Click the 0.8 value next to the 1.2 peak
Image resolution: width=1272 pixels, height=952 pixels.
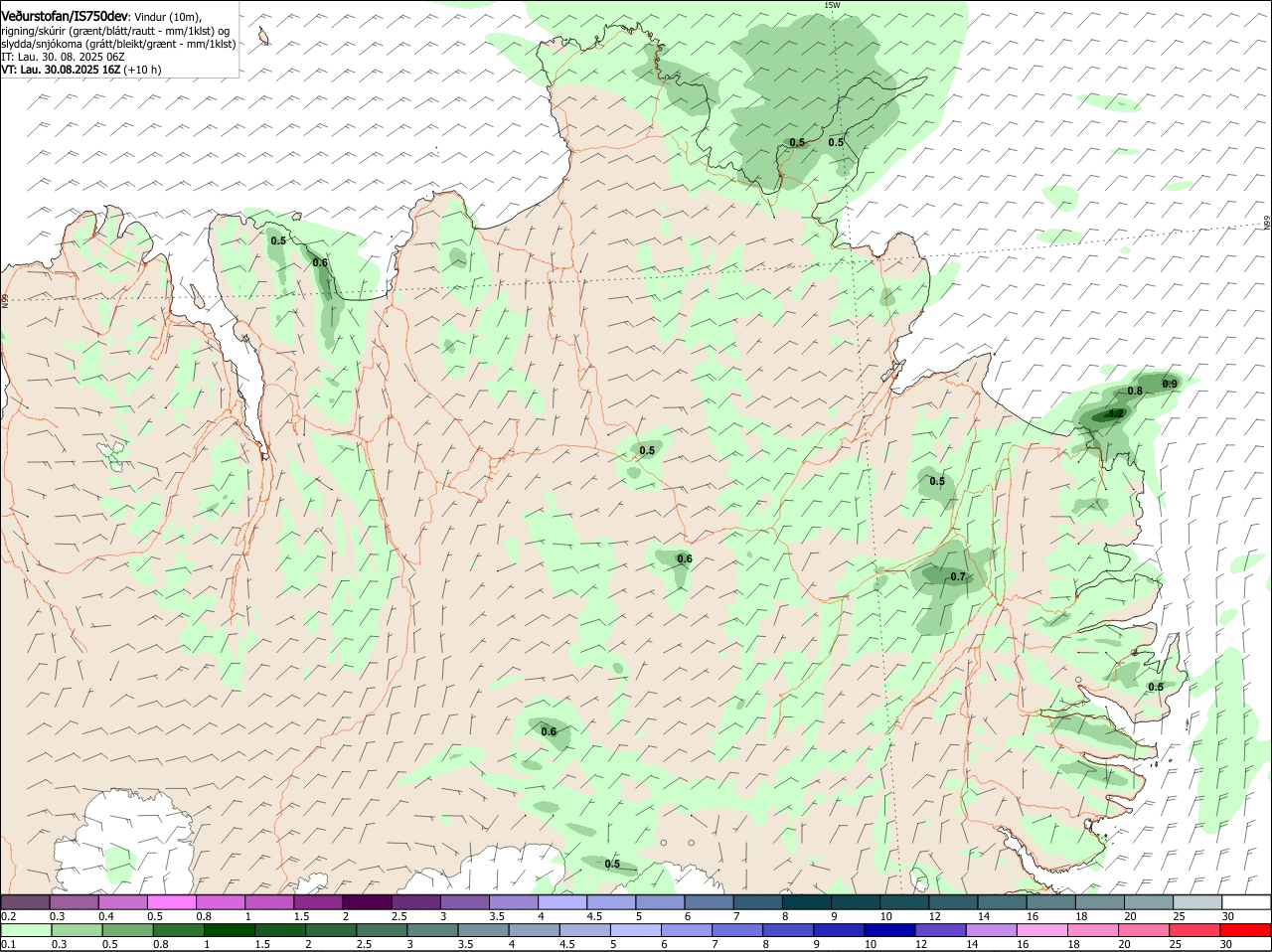[x=1135, y=392]
